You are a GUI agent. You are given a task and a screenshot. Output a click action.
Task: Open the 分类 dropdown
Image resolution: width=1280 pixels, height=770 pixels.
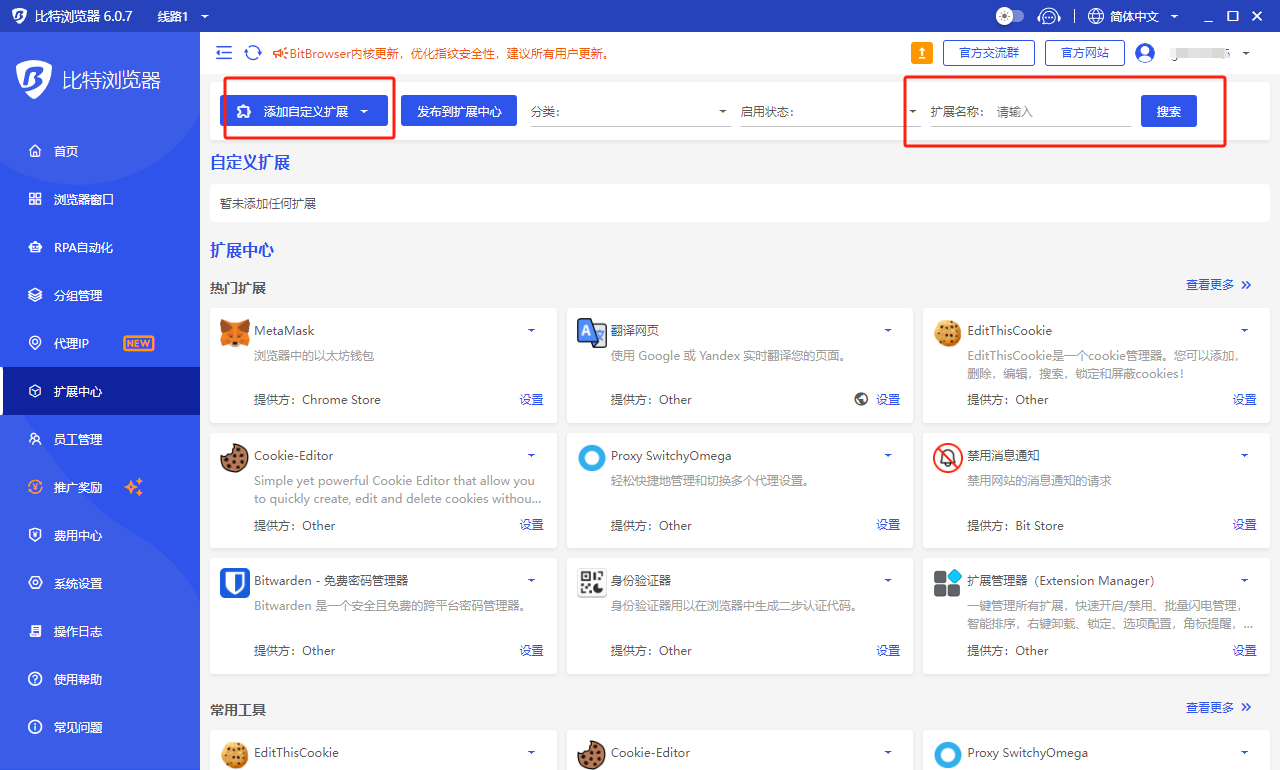tap(630, 112)
